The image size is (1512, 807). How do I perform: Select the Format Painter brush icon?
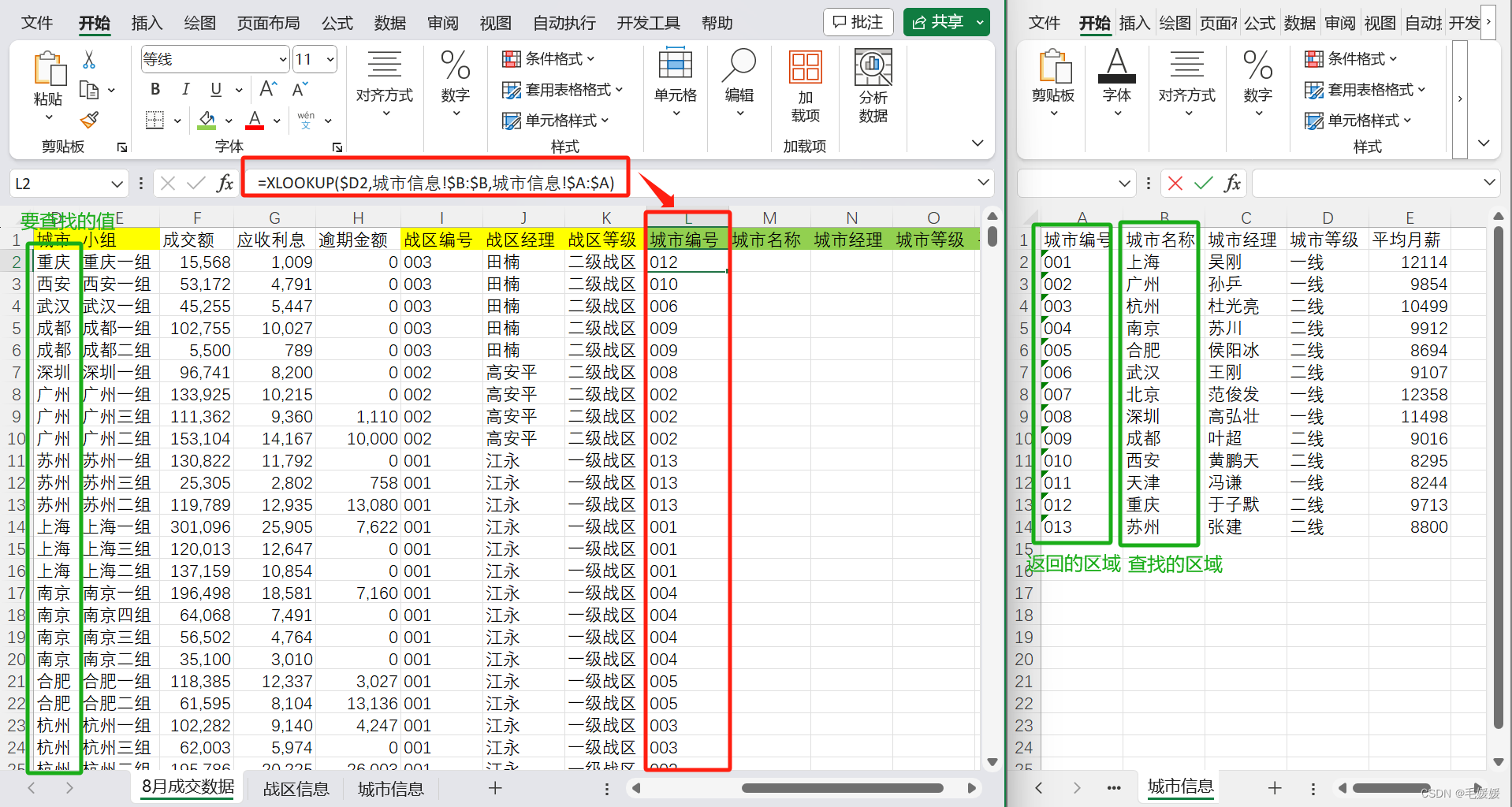(89, 120)
